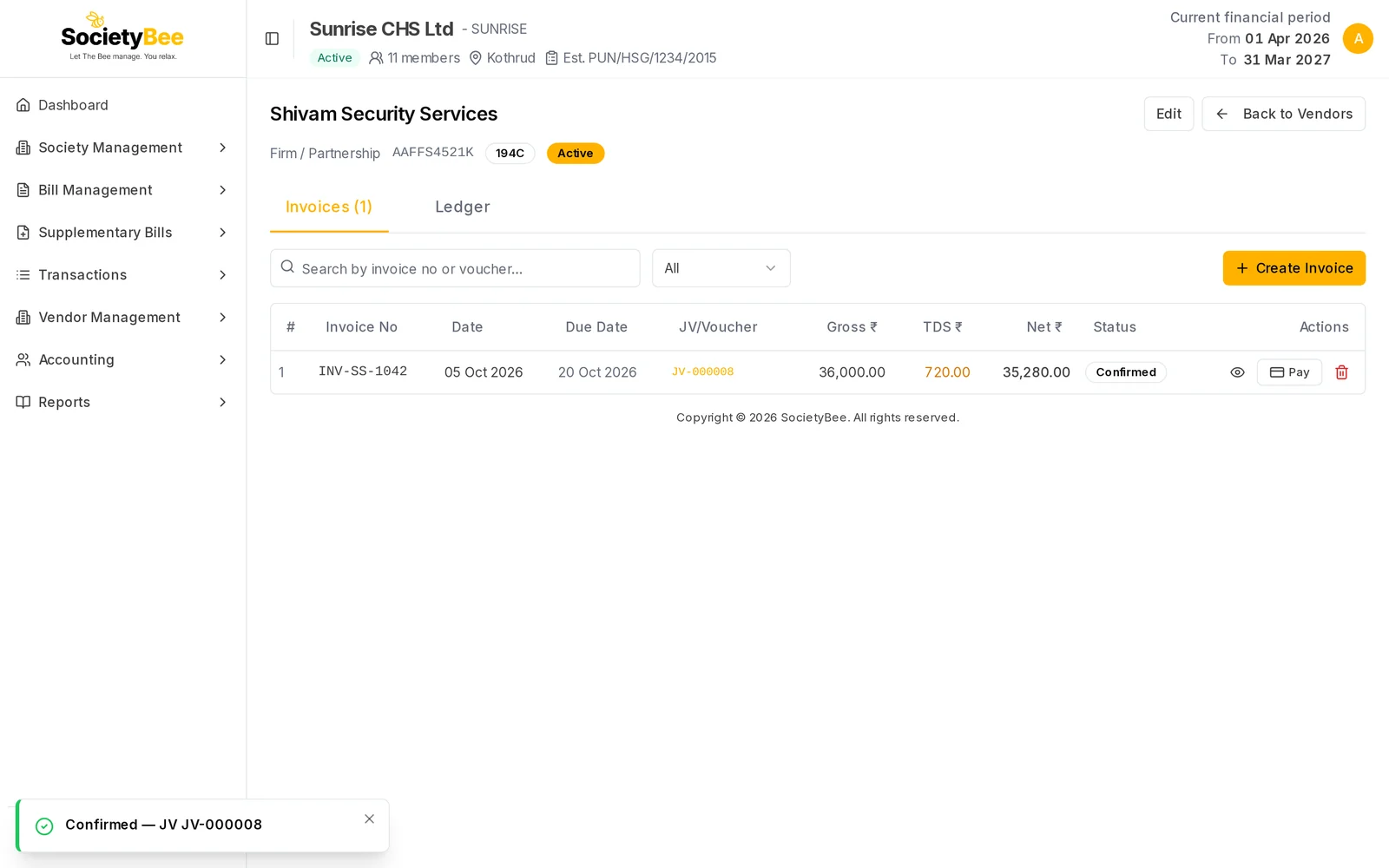Open voucher link JV-000008
Viewport: 1389px width, 868px height.
tap(702, 372)
